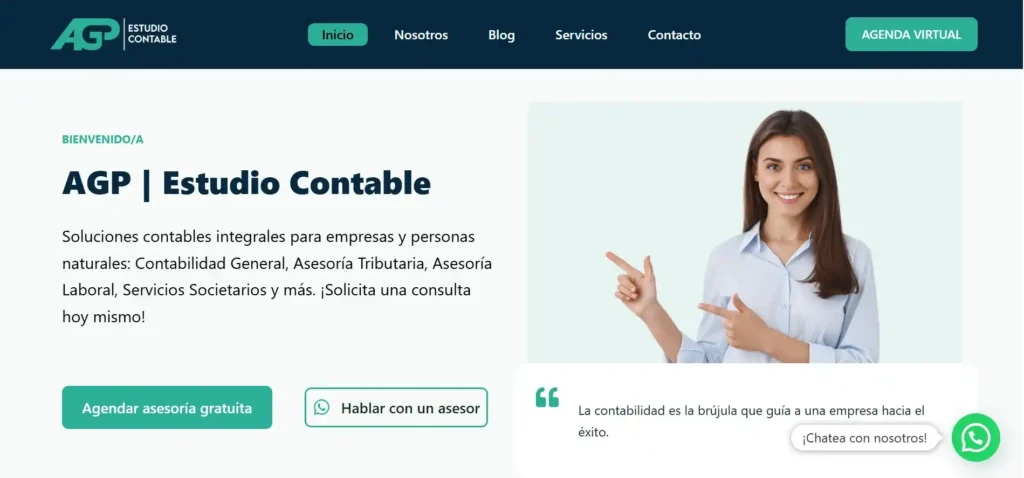Screen dimensions: 1024x478
Task: Navigate to the Contacto page
Action: coord(674,35)
